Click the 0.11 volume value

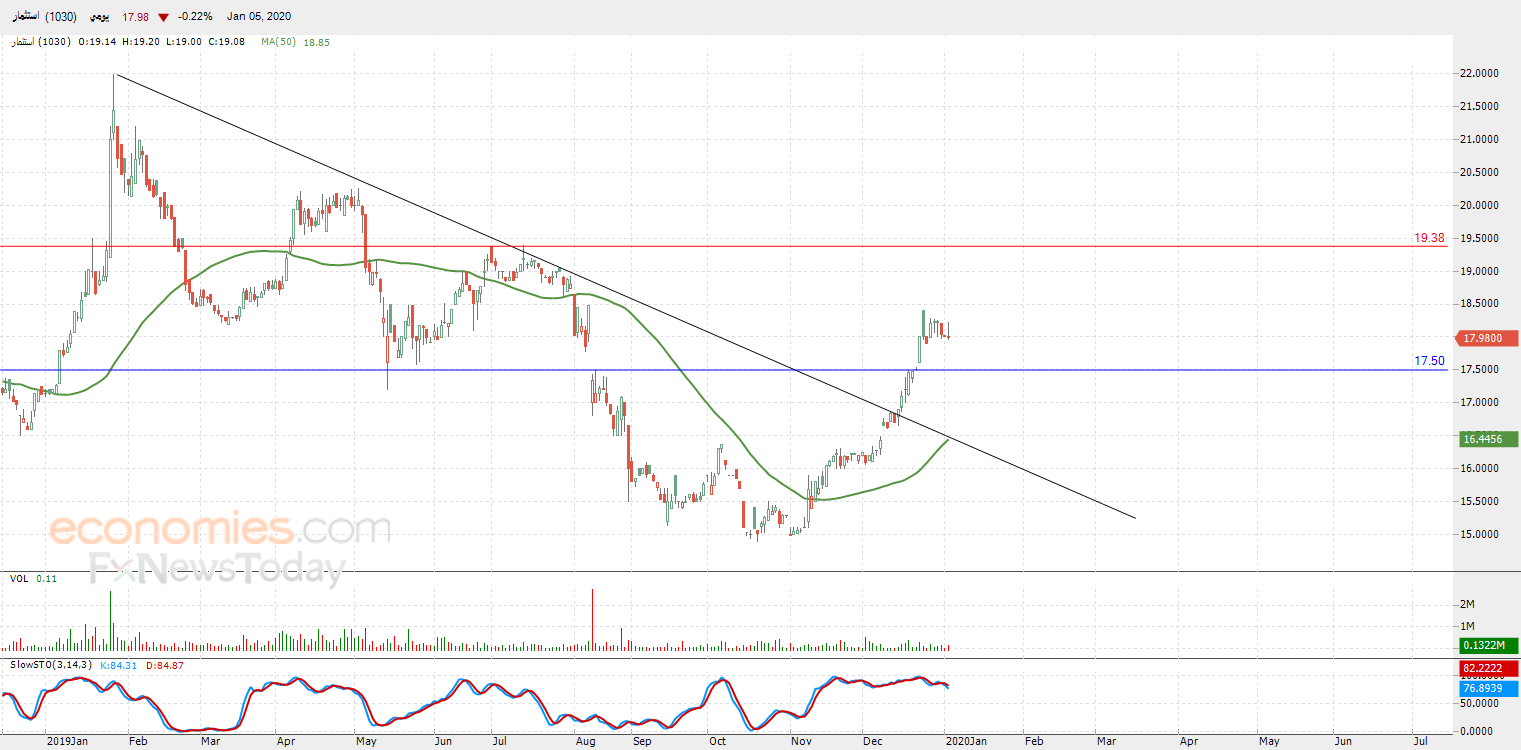point(46,579)
